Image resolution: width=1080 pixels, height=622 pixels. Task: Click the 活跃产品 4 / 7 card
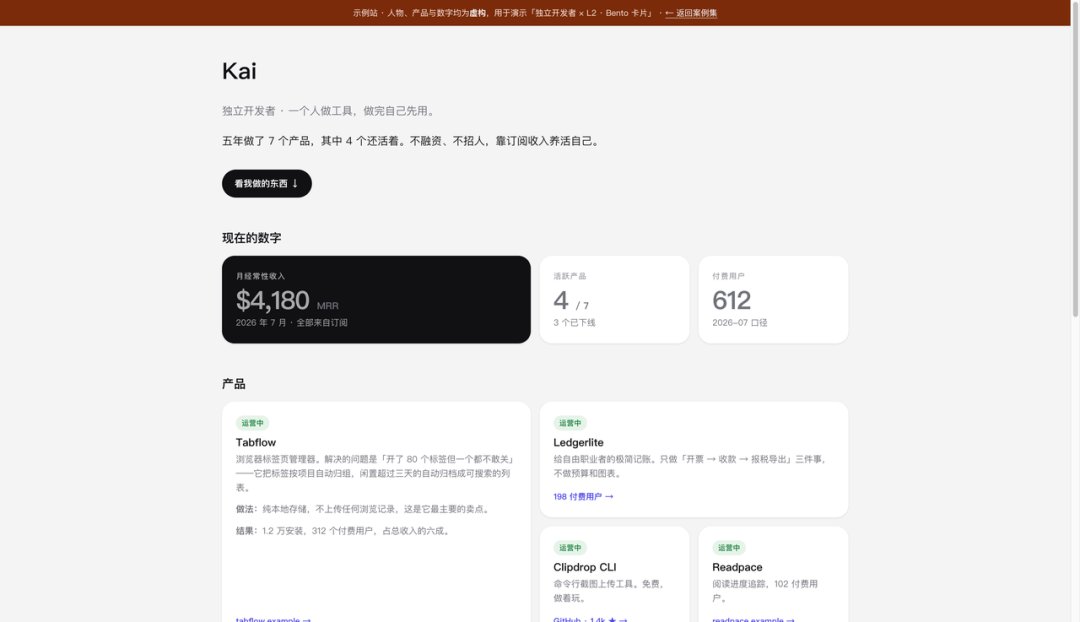[x=614, y=300]
